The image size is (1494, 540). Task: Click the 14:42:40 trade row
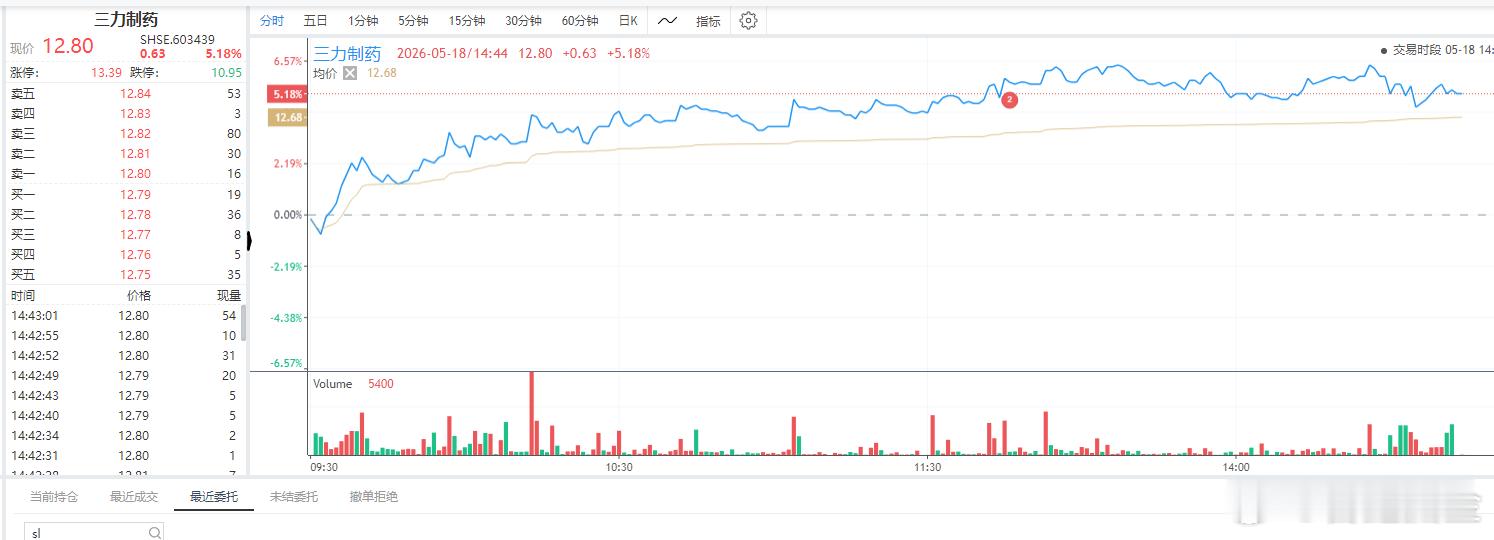click(x=124, y=415)
